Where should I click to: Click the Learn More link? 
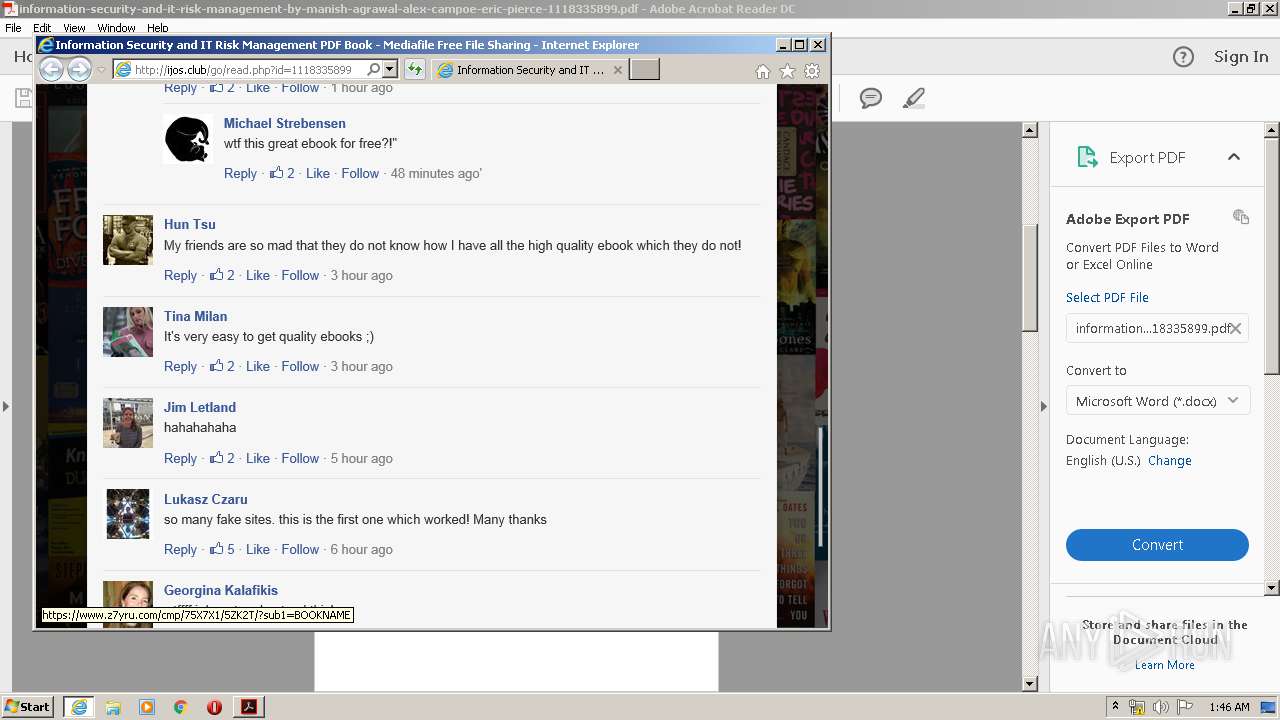pyautogui.click(x=1164, y=665)
